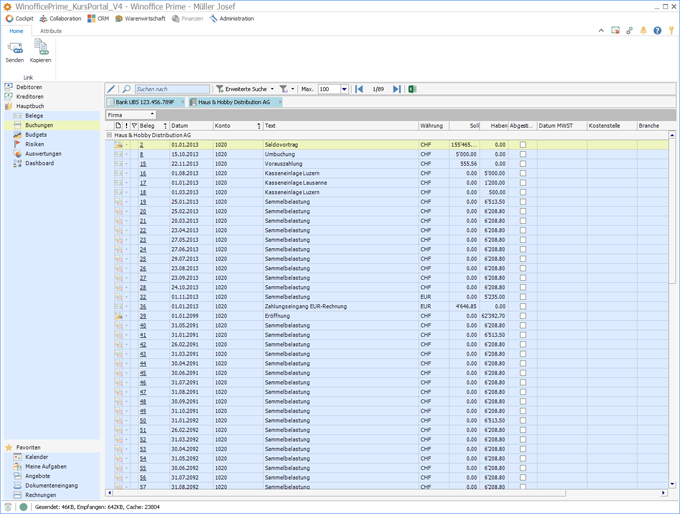Click the magnifier search icon
Screen dimensions: 680x514
pos(127,89)
